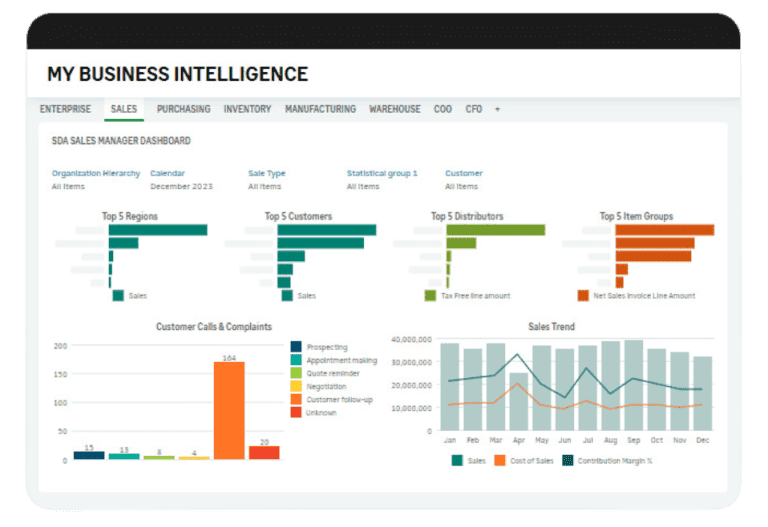Screen dimensions: 768x527
Task: Open the Inventory tab
Action: click(247, 109)
